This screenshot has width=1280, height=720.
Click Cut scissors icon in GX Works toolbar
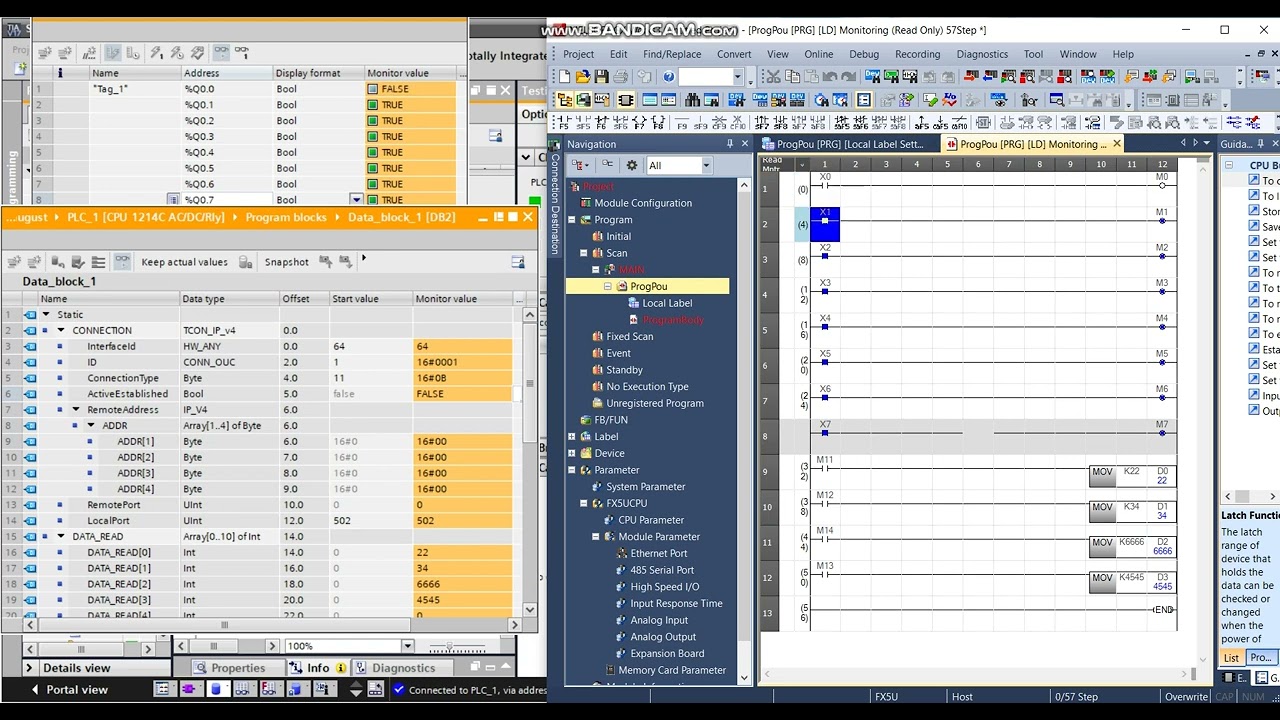click(773, 76)
